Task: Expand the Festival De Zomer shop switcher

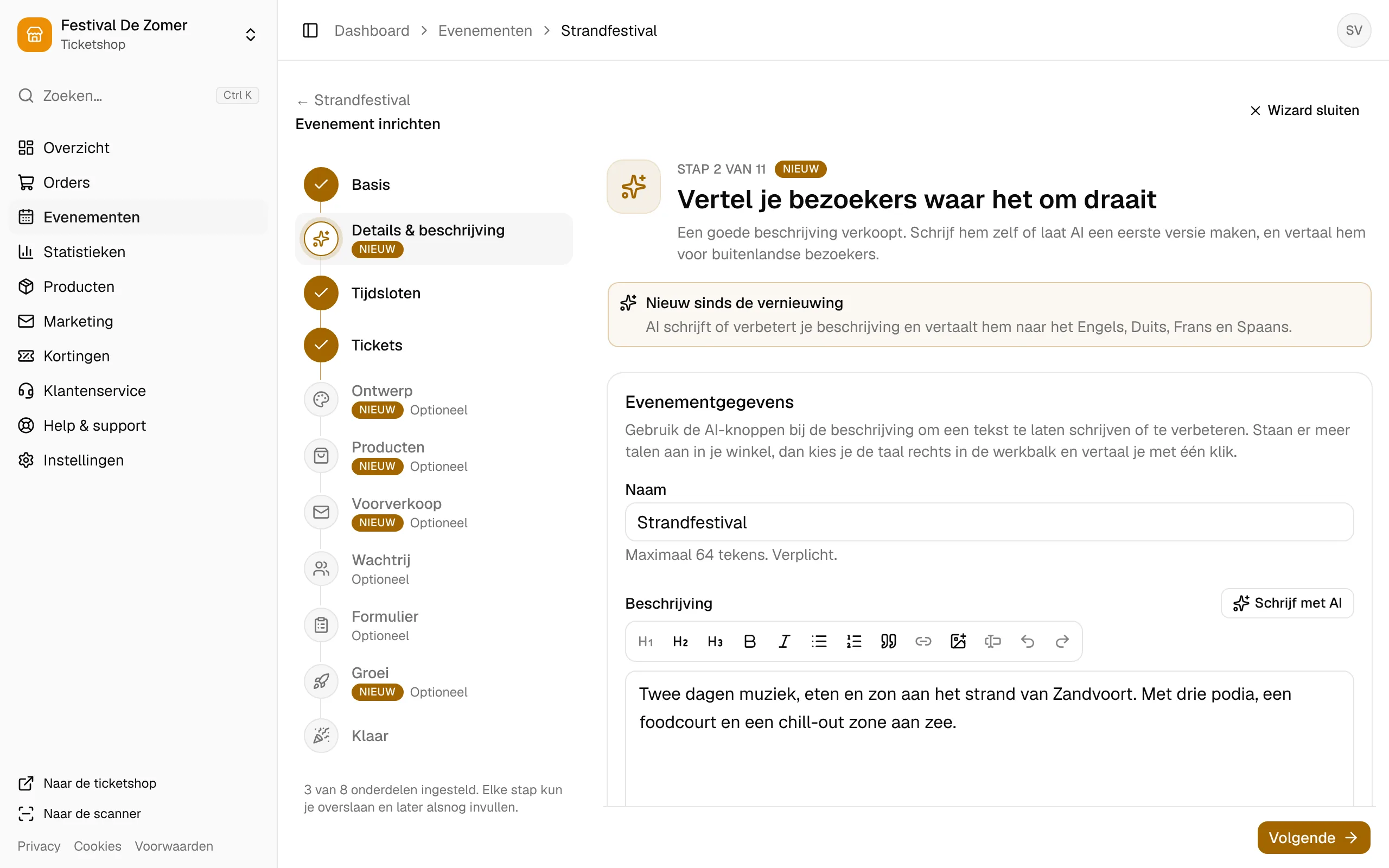Action: pyautogui.click(x=138, y=34)
